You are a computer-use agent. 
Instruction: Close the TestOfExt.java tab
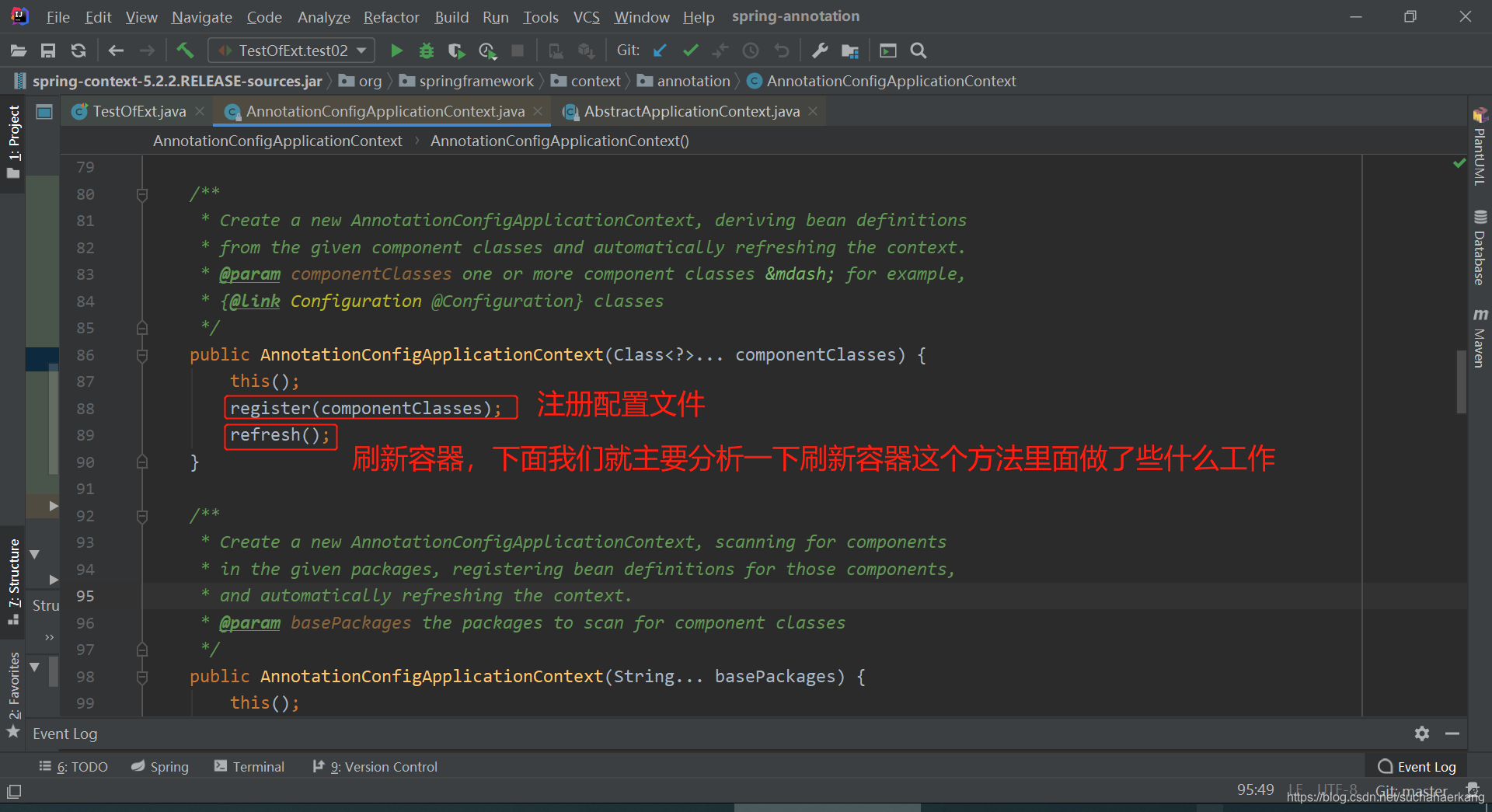[200, 112]
